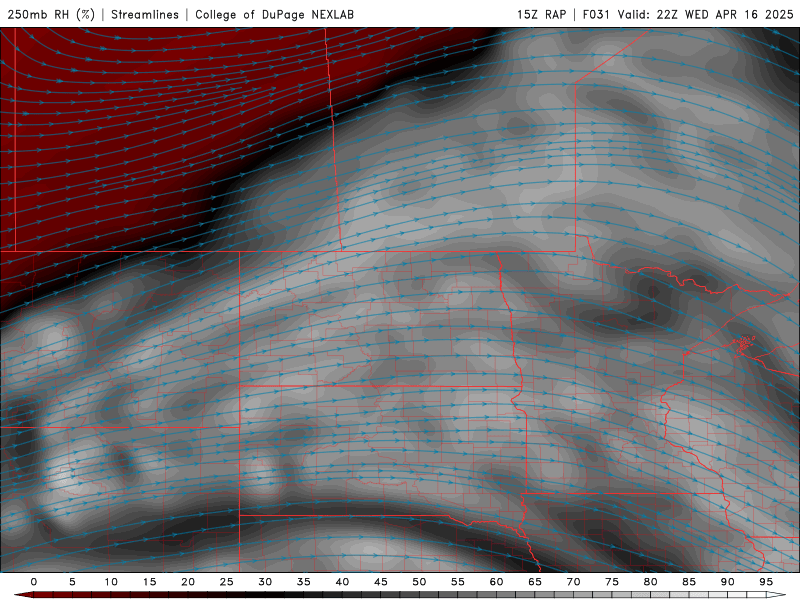Click the colorbar label "15"
The width and height of the screenshot is (800, 600).
click(x=149, y=582)
